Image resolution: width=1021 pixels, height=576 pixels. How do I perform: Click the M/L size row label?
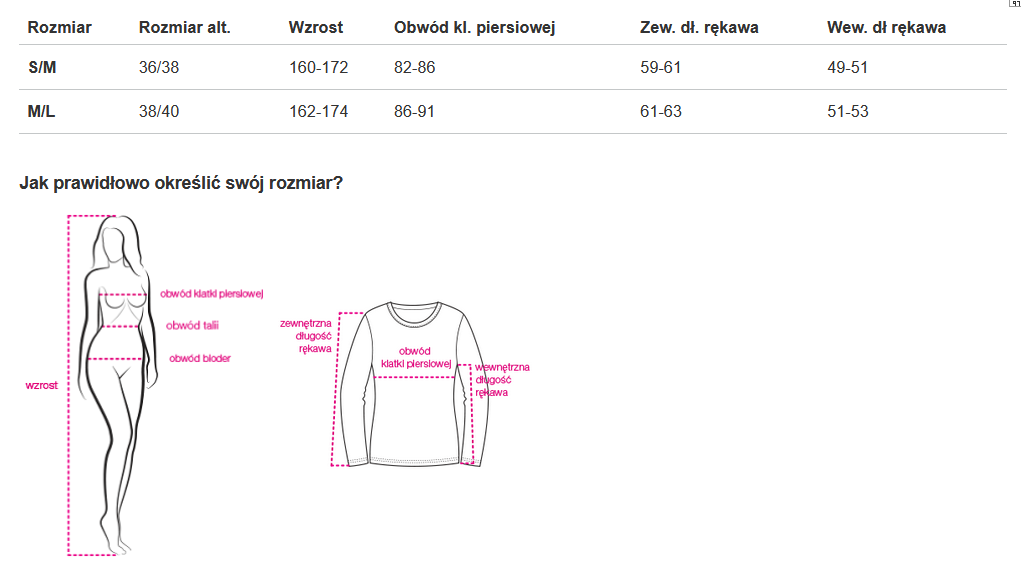tap(42, 111)
